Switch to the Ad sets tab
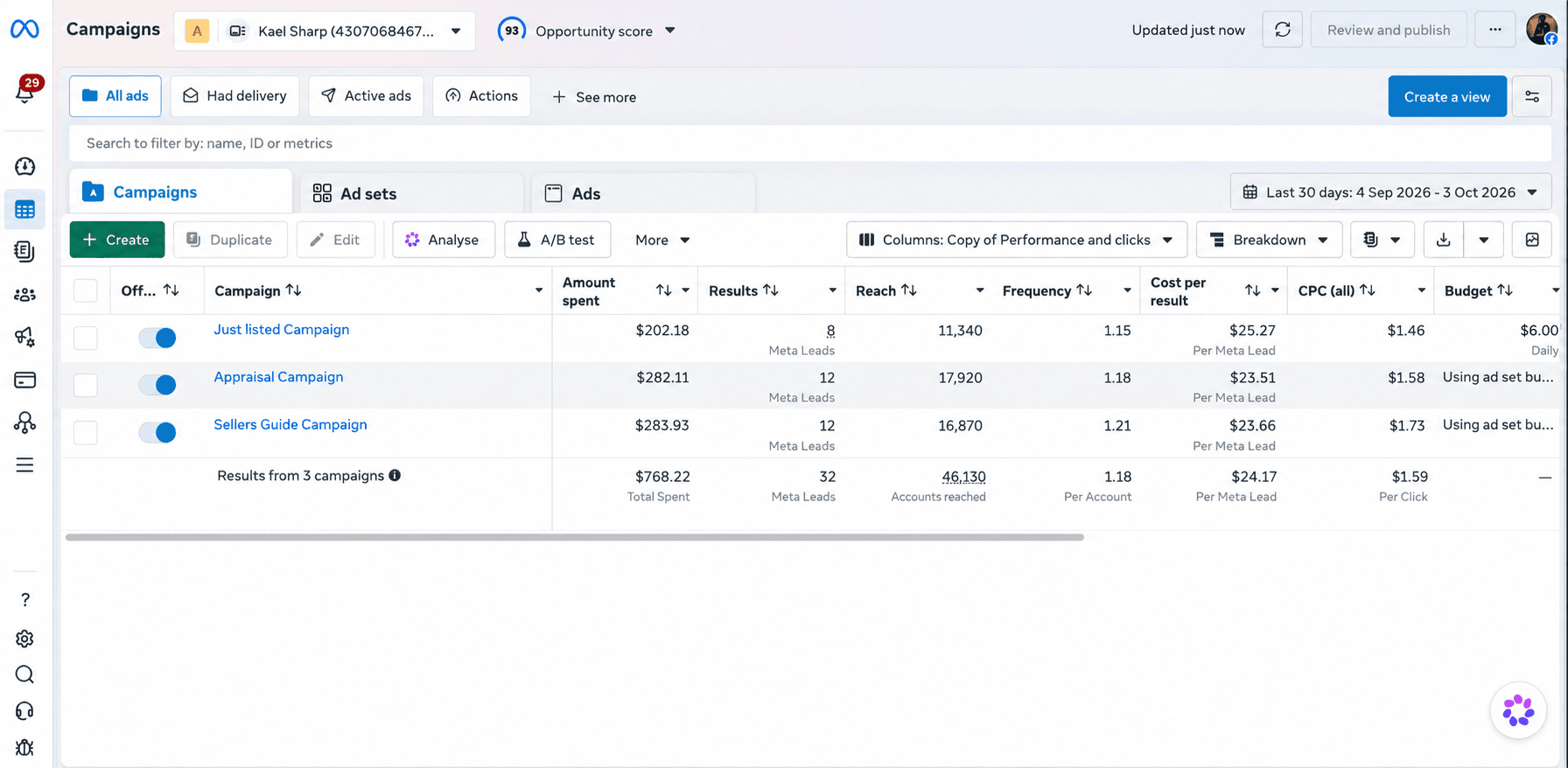1568x768 pixels. point(411,193)
